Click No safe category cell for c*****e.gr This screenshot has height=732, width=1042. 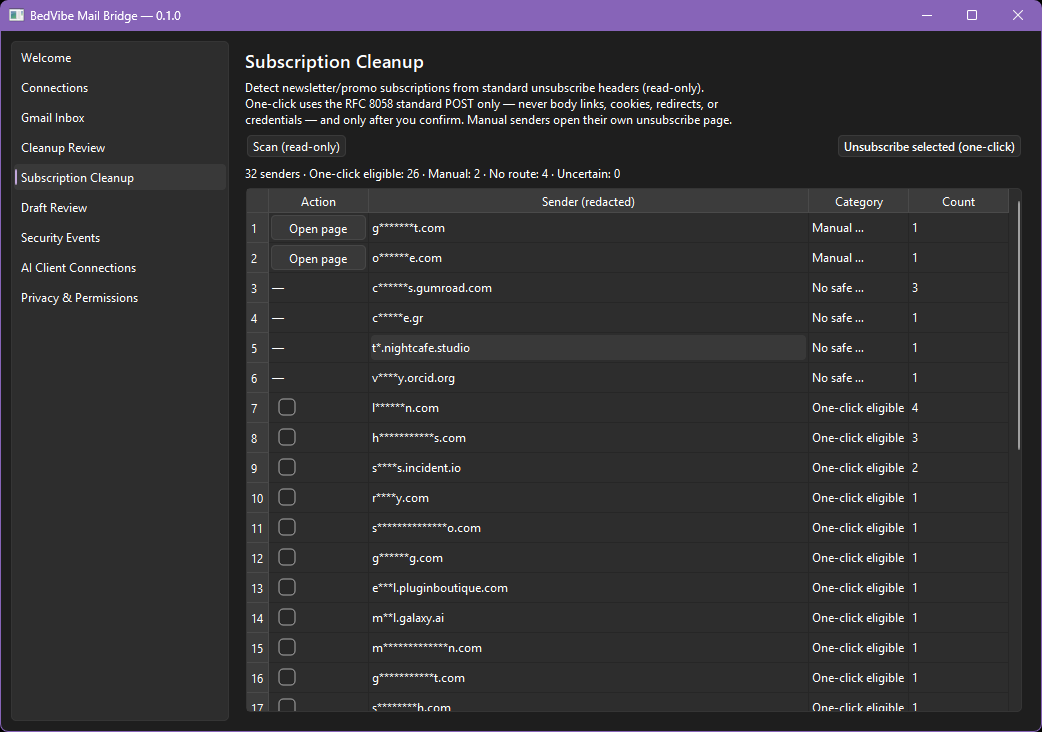pos(859,318)
